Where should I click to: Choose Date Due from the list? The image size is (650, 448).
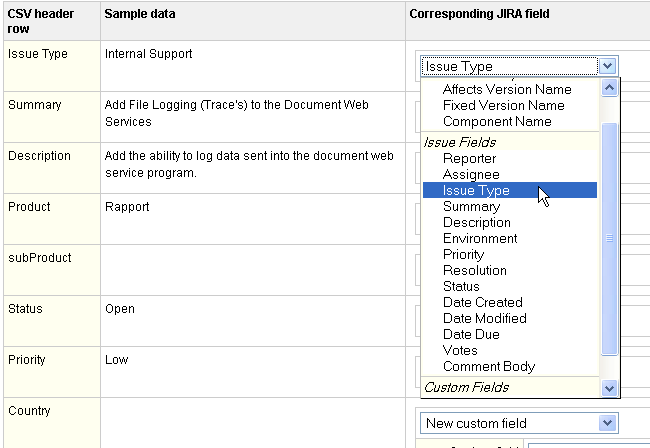pyautogui.click(x=471, y=334)
